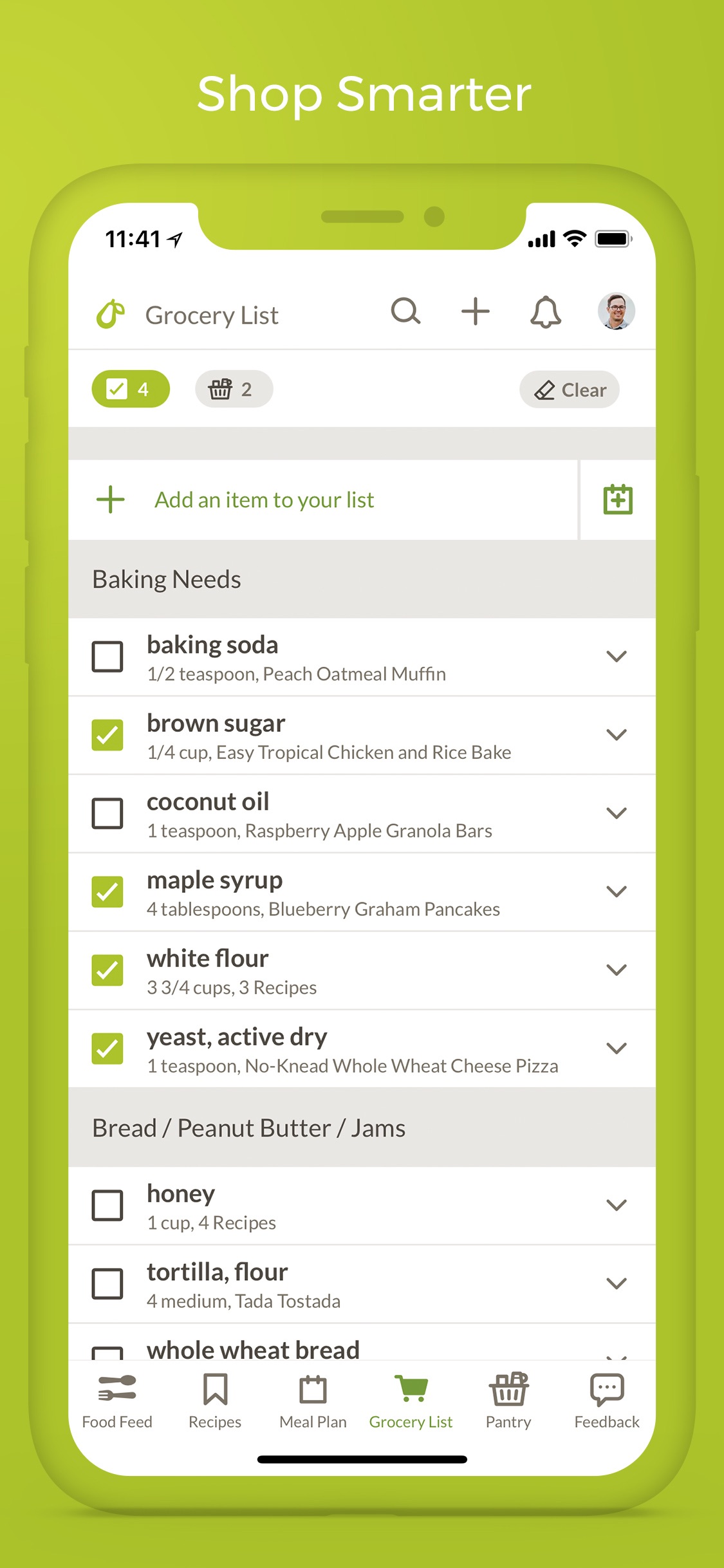The height and width of the screenshot is (1568, 724).
Task: Open the Pantry basket tab
Action: 508,1401
